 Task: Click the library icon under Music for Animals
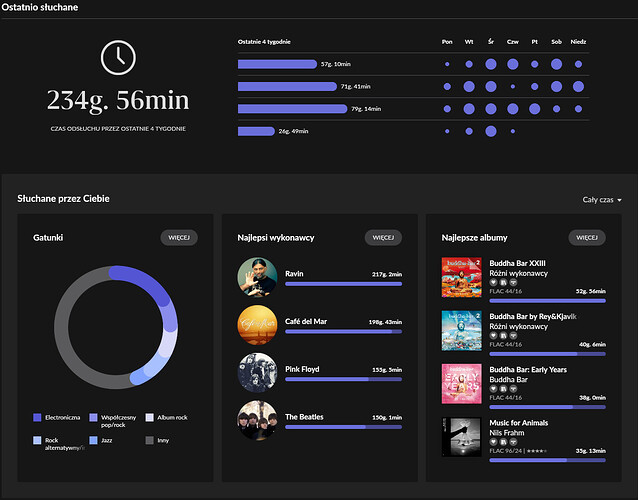pyautogui.click(x=503, y=442)
